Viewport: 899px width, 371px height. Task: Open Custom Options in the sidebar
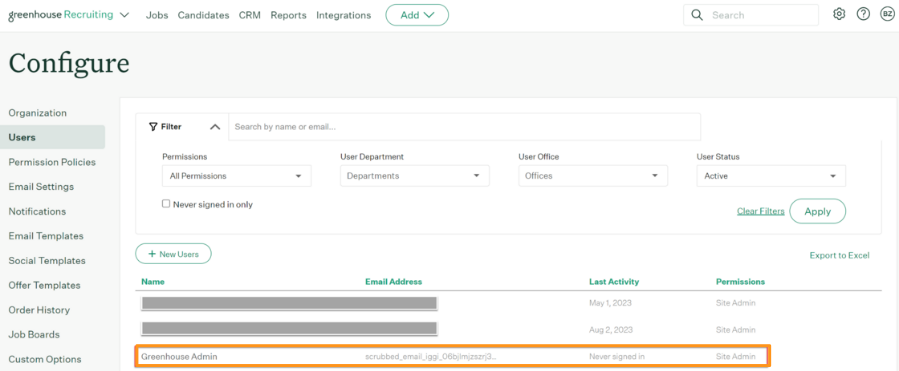45,359
